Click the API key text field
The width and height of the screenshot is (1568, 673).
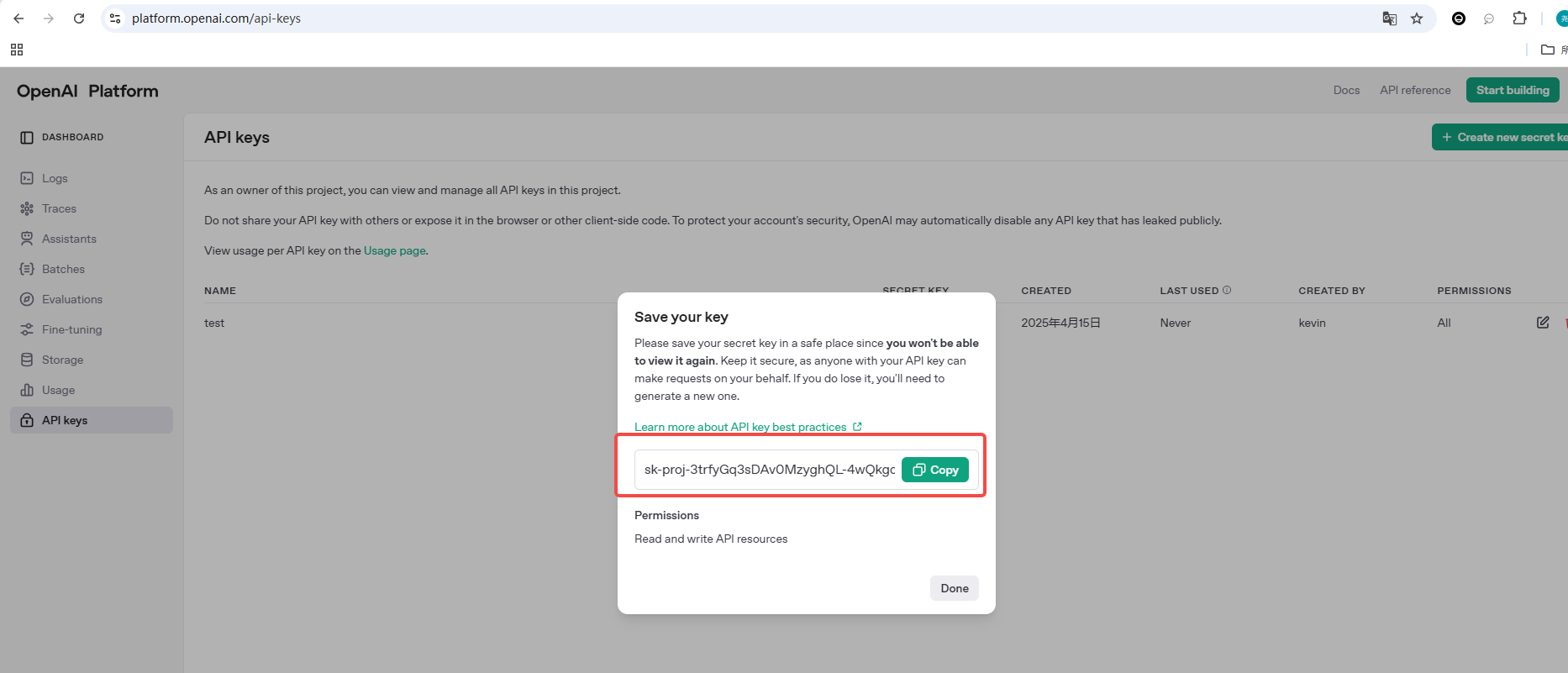tap(769, 470)
